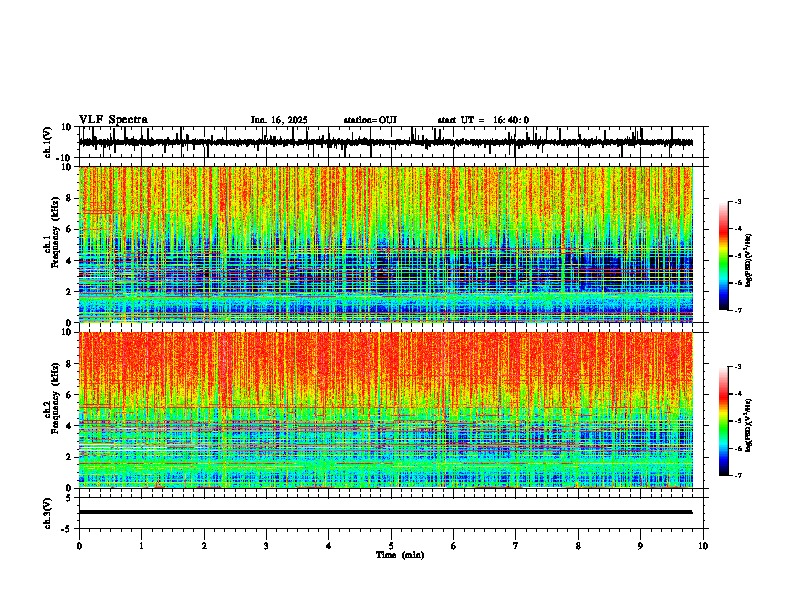Click the "station=OUI" header label
This screenshot has height=612, width=792.
coord(370,120)
